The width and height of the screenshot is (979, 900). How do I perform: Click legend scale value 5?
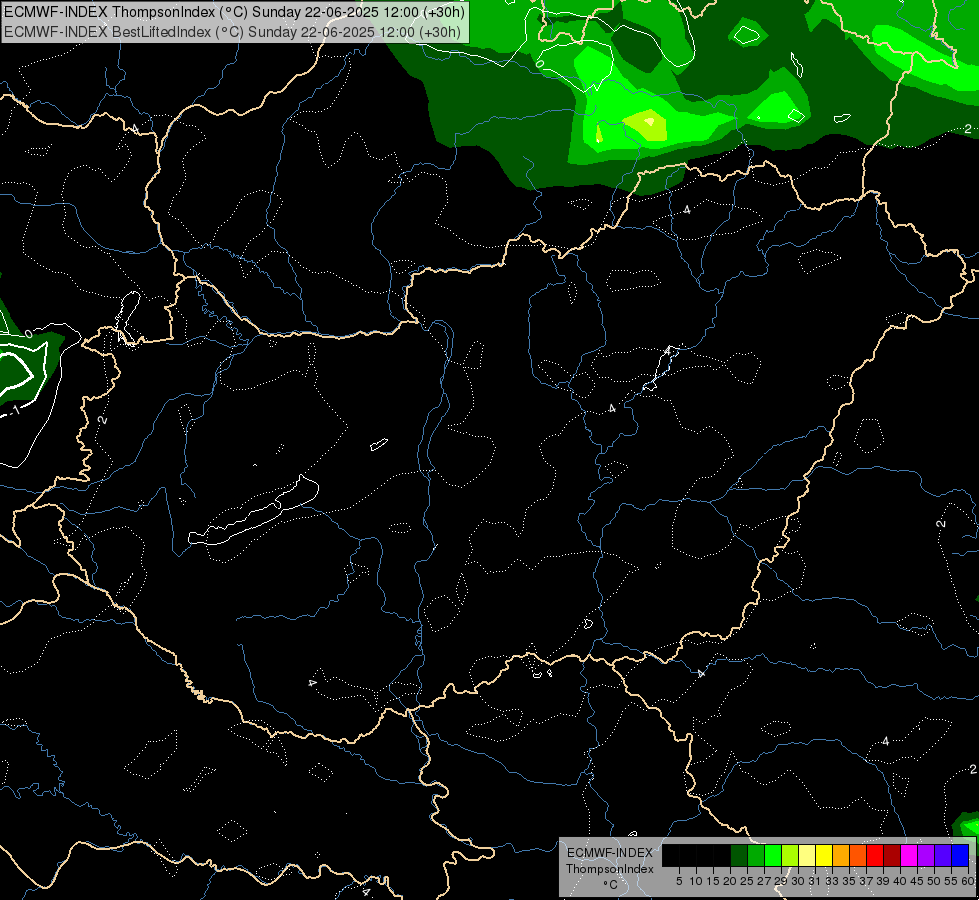[x=679, y=881]
